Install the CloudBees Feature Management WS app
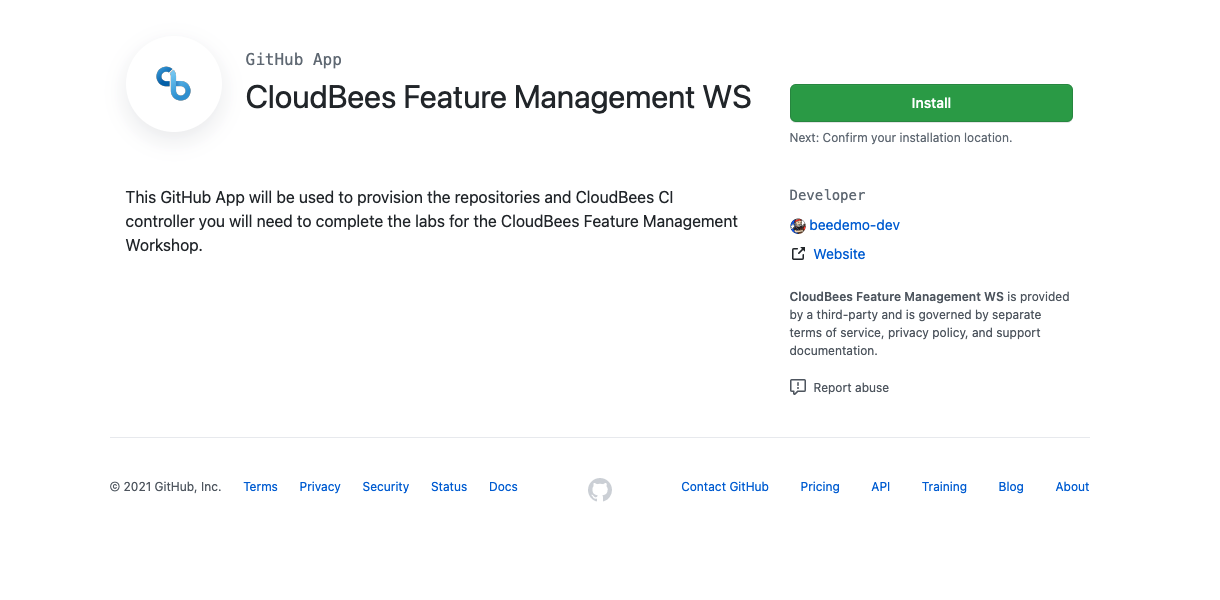 930,103
